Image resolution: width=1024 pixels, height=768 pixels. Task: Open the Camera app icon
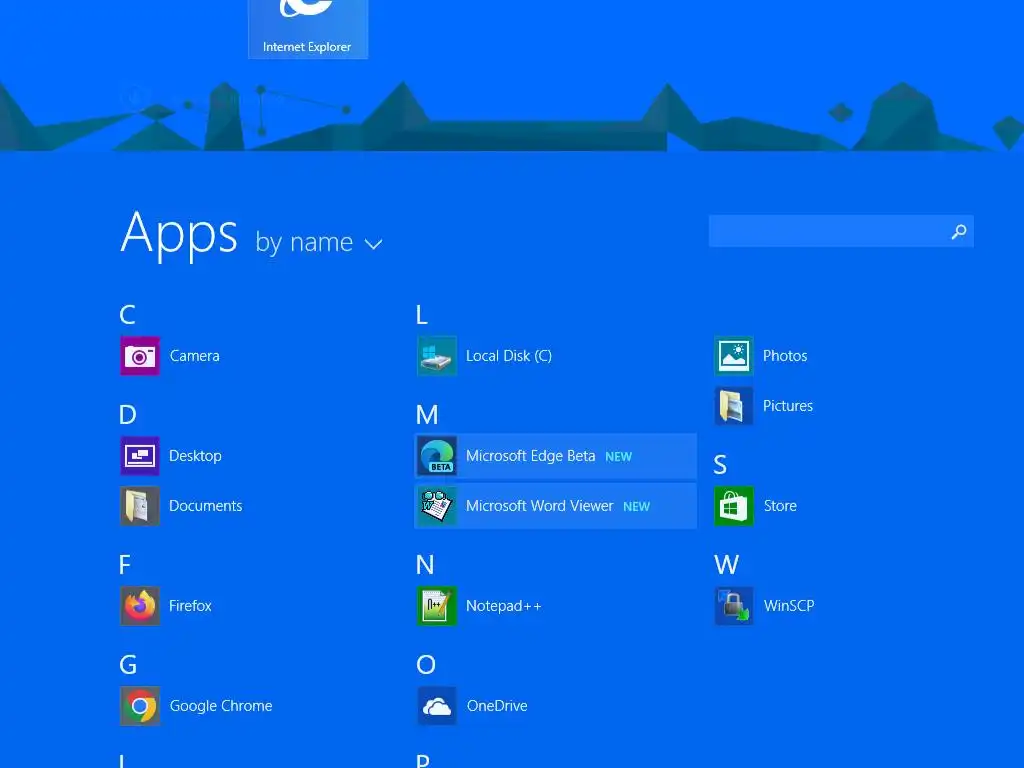pos(140,356)
